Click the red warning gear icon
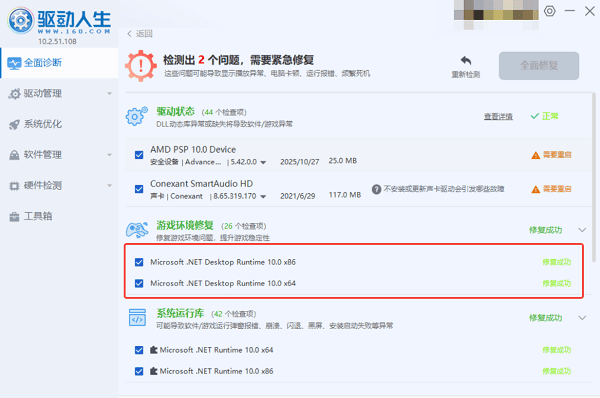 [x=141, y=66]
